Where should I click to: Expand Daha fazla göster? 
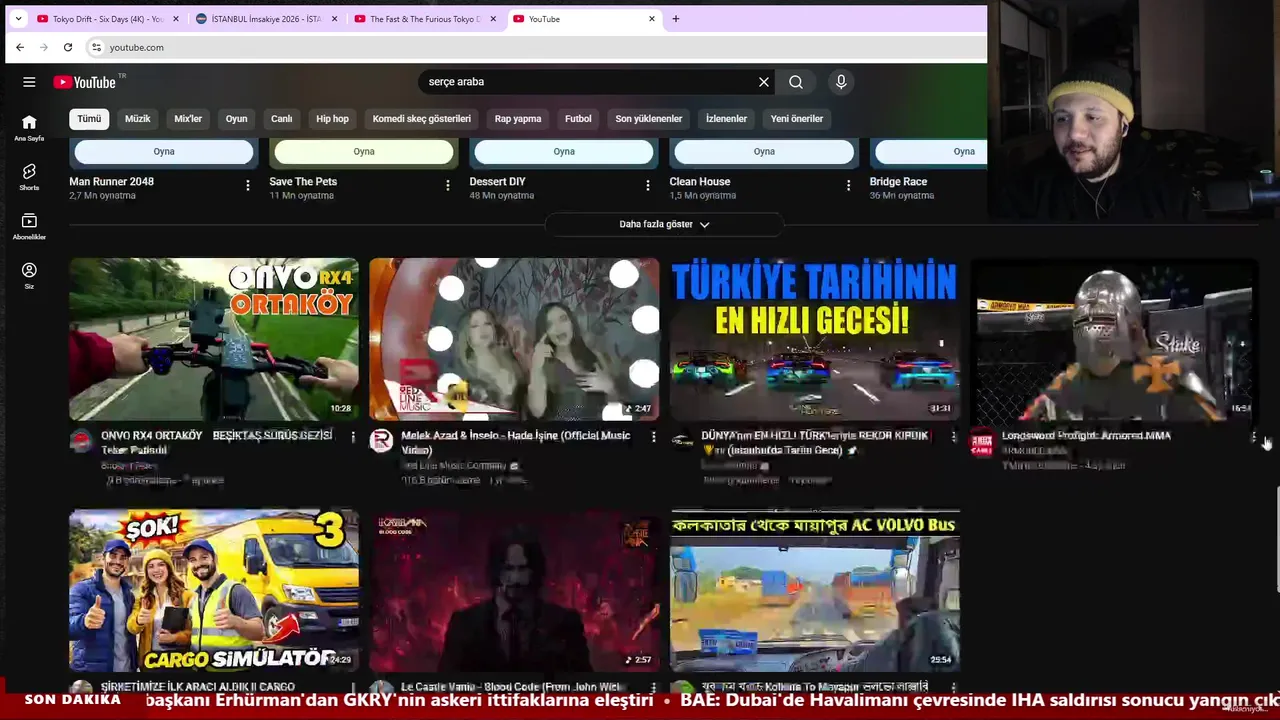(x=664, y=224)
